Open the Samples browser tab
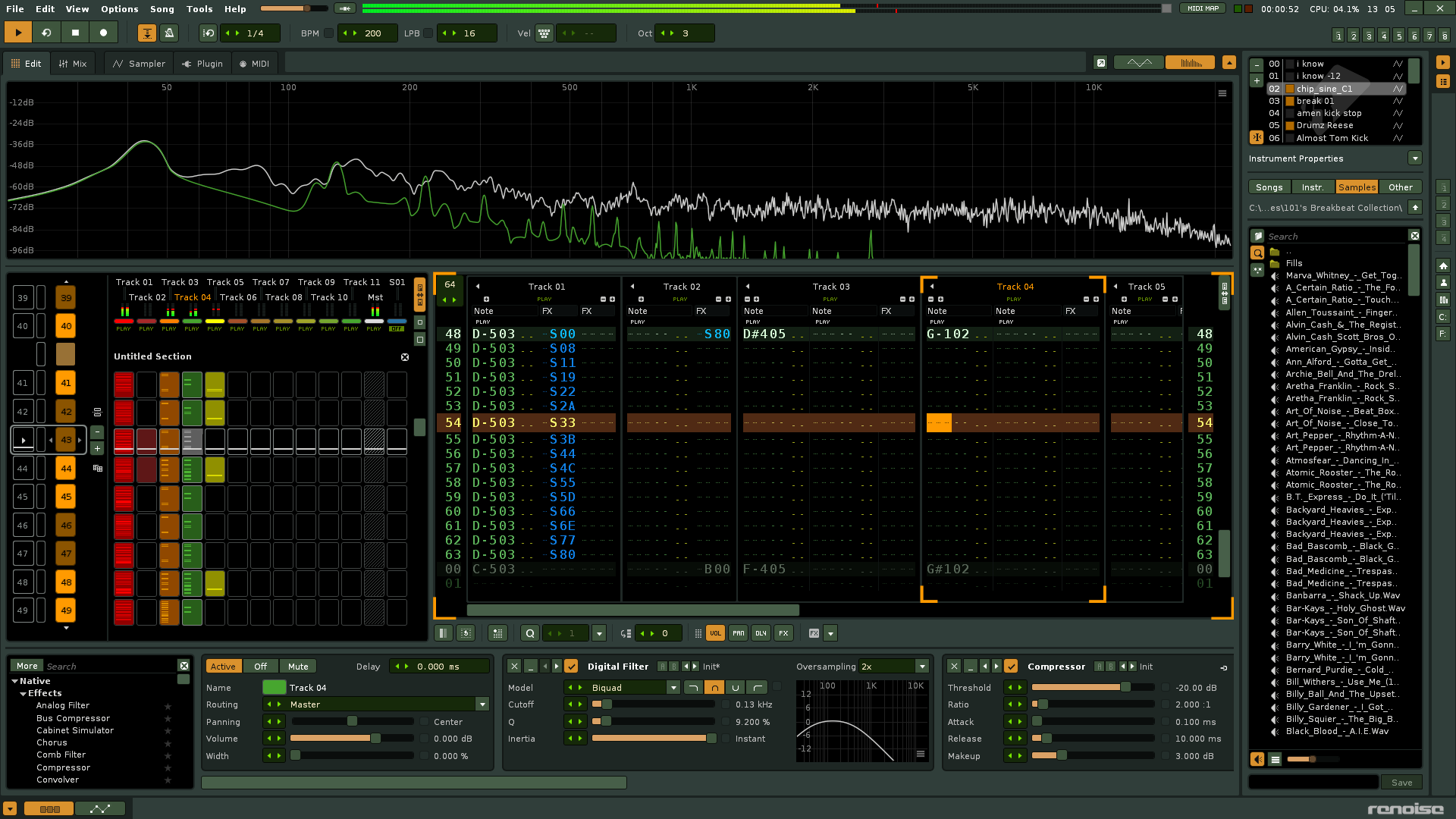This screenshot has height=819, width=1456. 1356,187
